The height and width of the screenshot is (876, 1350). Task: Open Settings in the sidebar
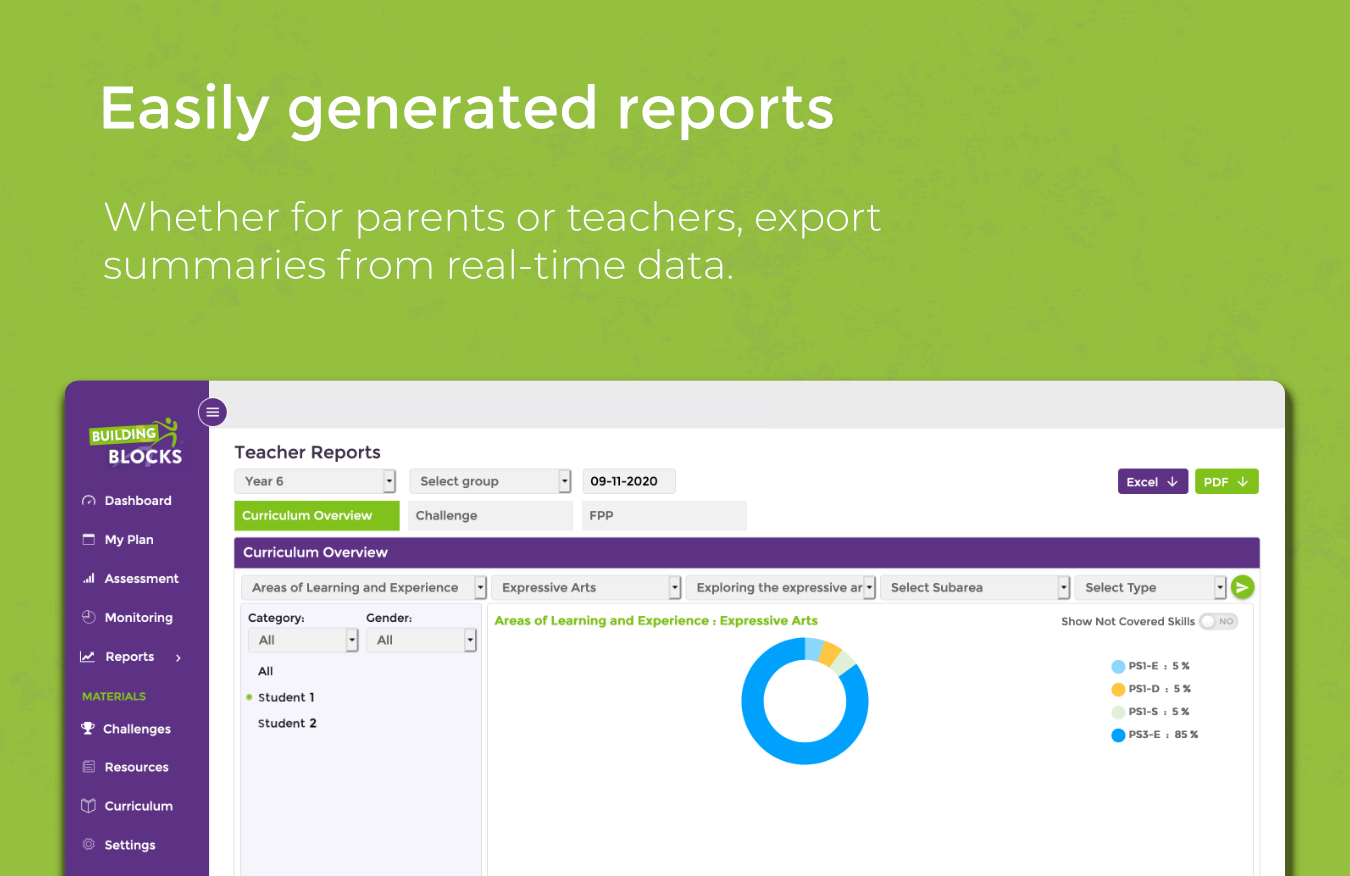[x=130, y=845]
